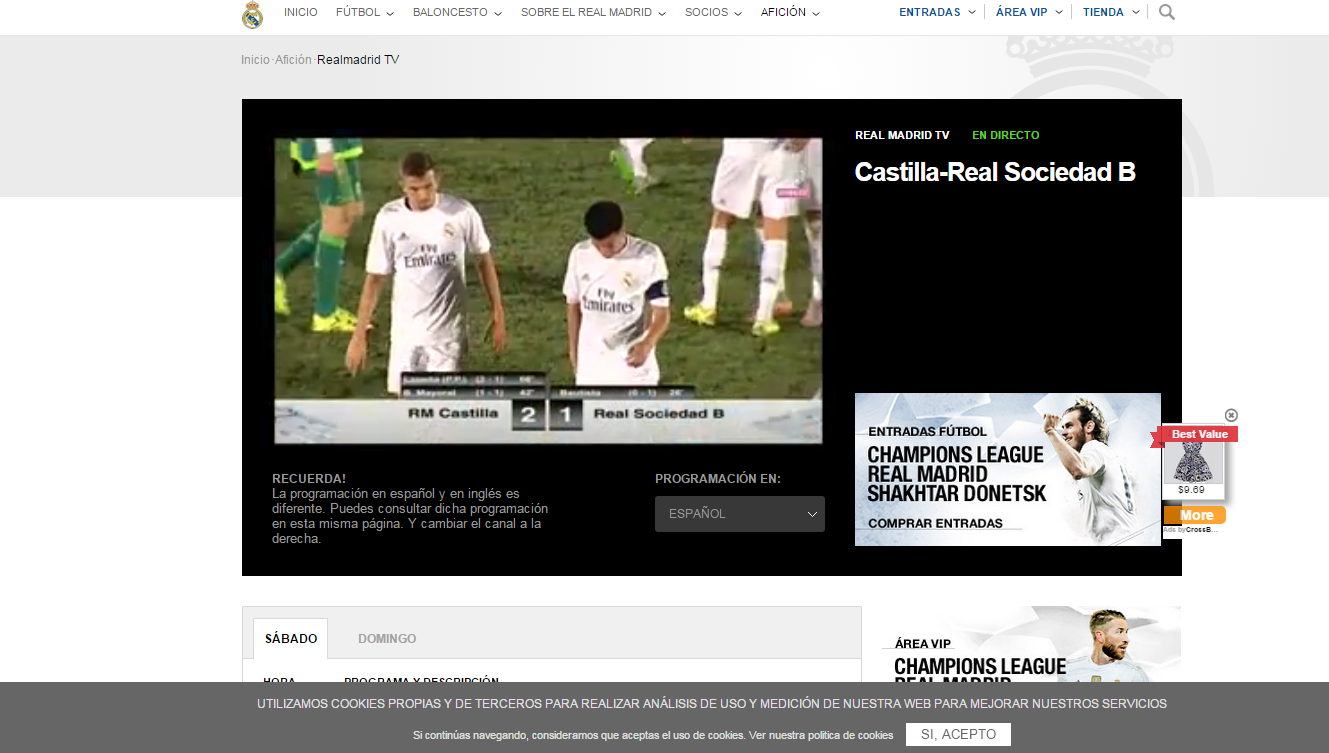1329x753 pixels.
Task: Open the ÁREA VIP header menu
Action: click(x=1029, y=12)
